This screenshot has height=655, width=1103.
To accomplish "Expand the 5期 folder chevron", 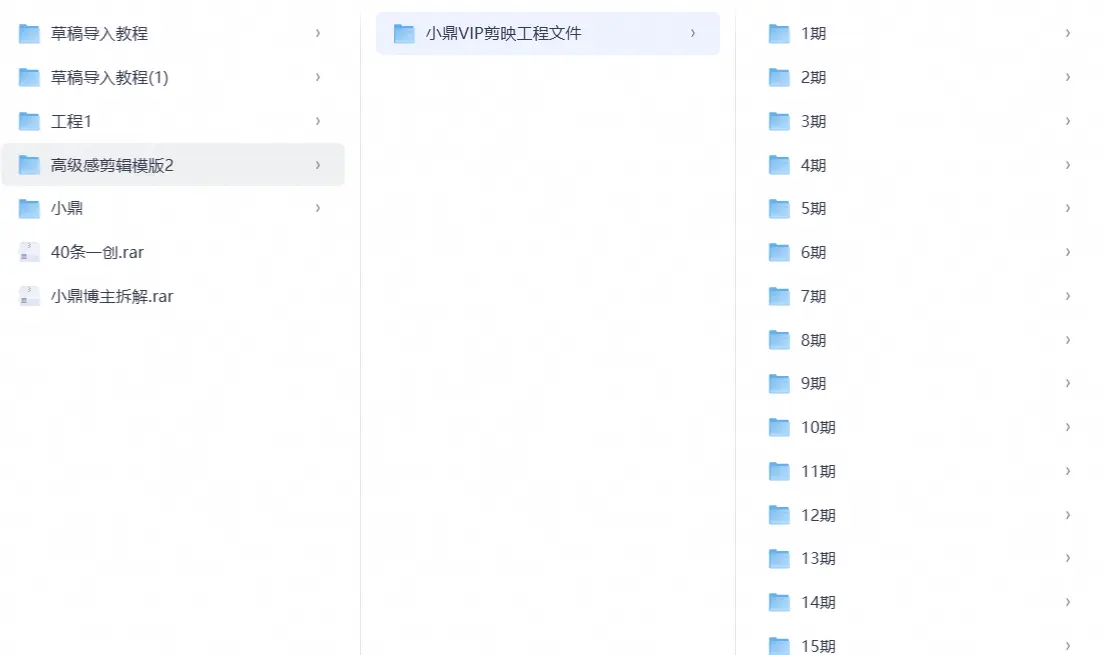I will [x=1068, y=208].
